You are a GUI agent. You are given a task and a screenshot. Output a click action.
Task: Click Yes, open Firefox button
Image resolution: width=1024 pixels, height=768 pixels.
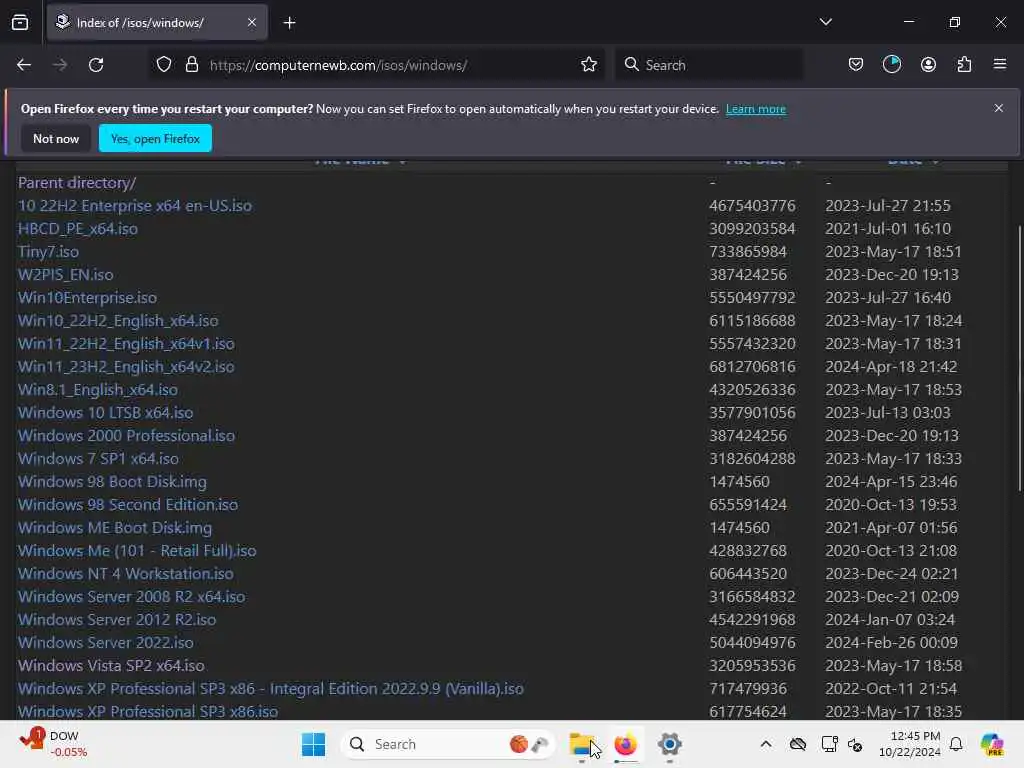tap(155, 138)
